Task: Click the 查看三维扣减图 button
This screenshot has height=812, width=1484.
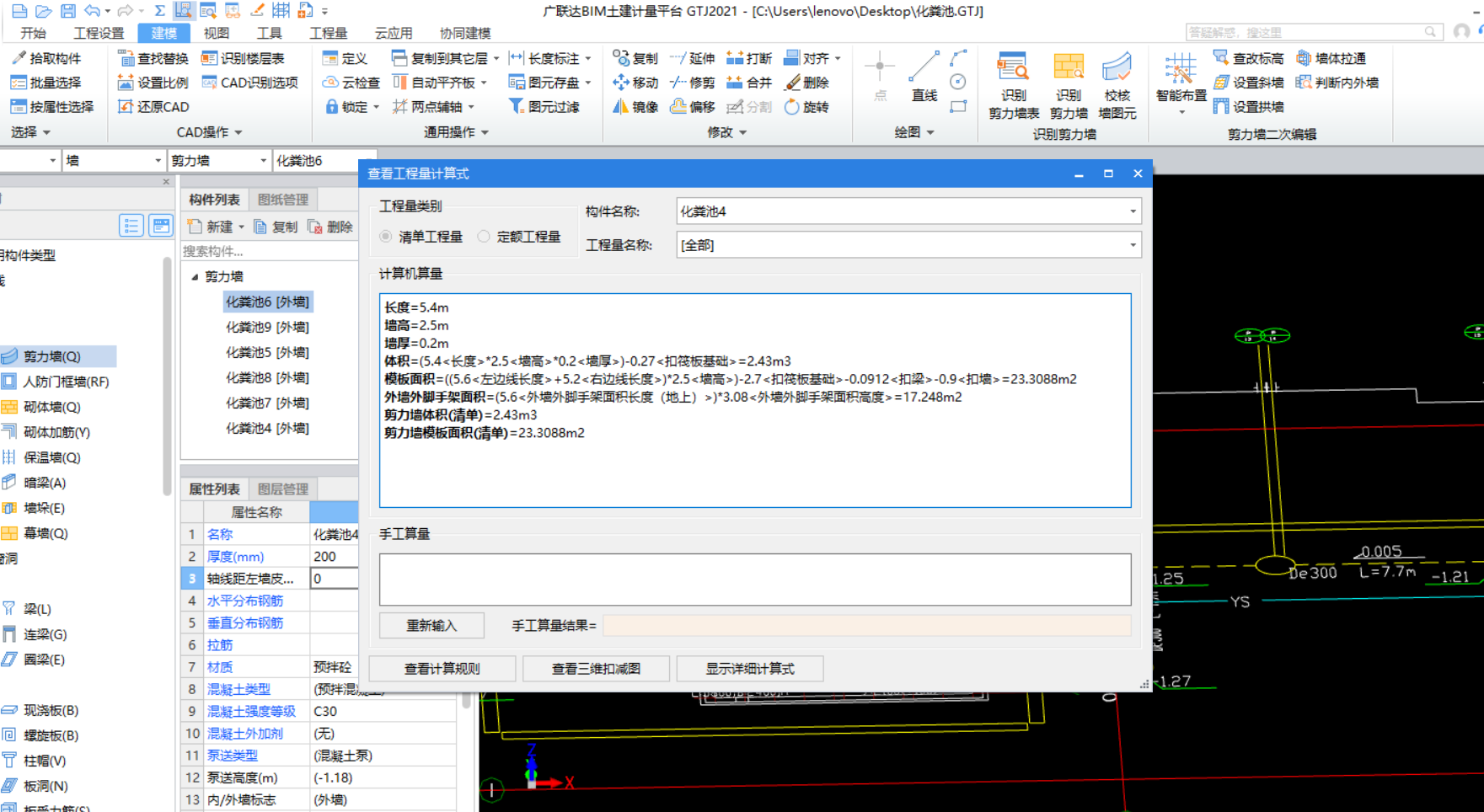Action: point(596,669)
